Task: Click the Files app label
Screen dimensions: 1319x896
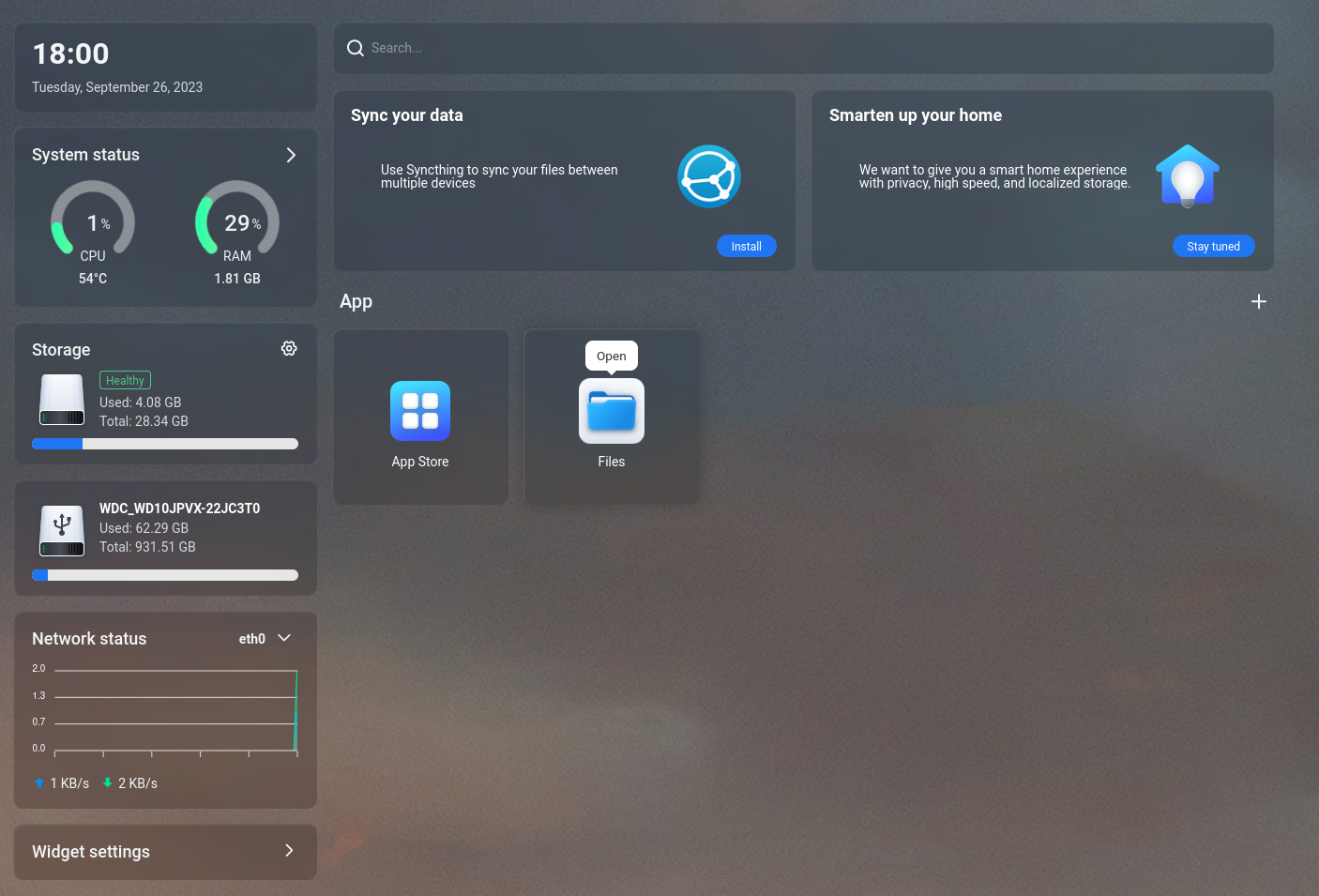Action: click(x=612, y=462)
